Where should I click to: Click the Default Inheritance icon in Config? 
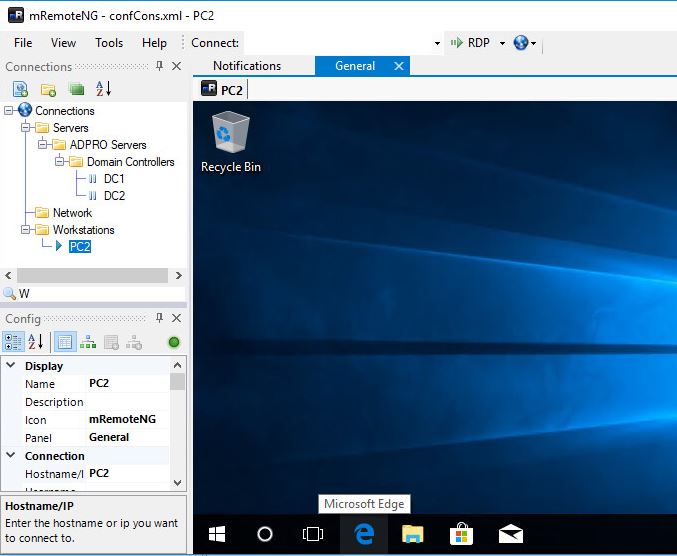(x=134, y=342)
